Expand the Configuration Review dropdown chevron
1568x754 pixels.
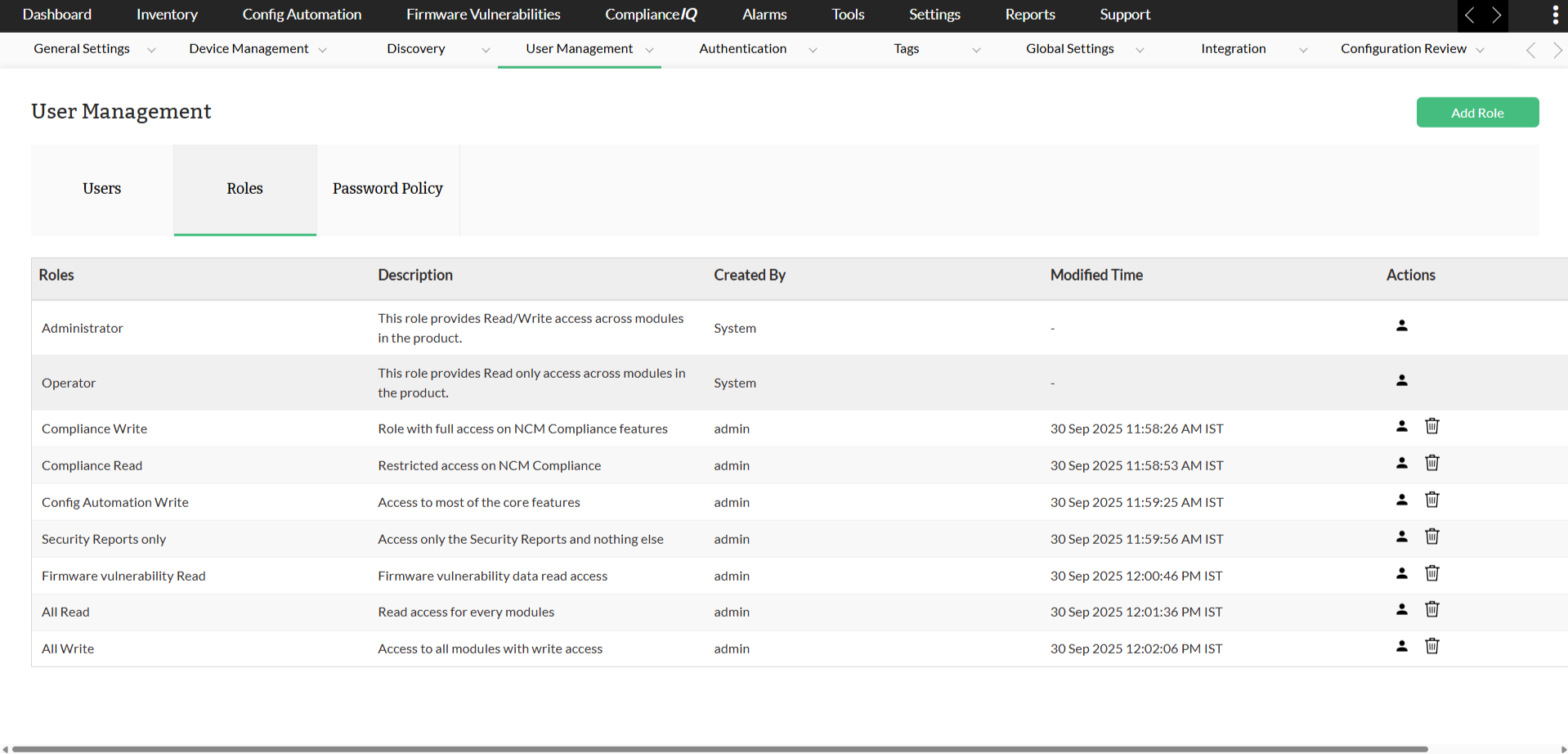point(1480,50)
